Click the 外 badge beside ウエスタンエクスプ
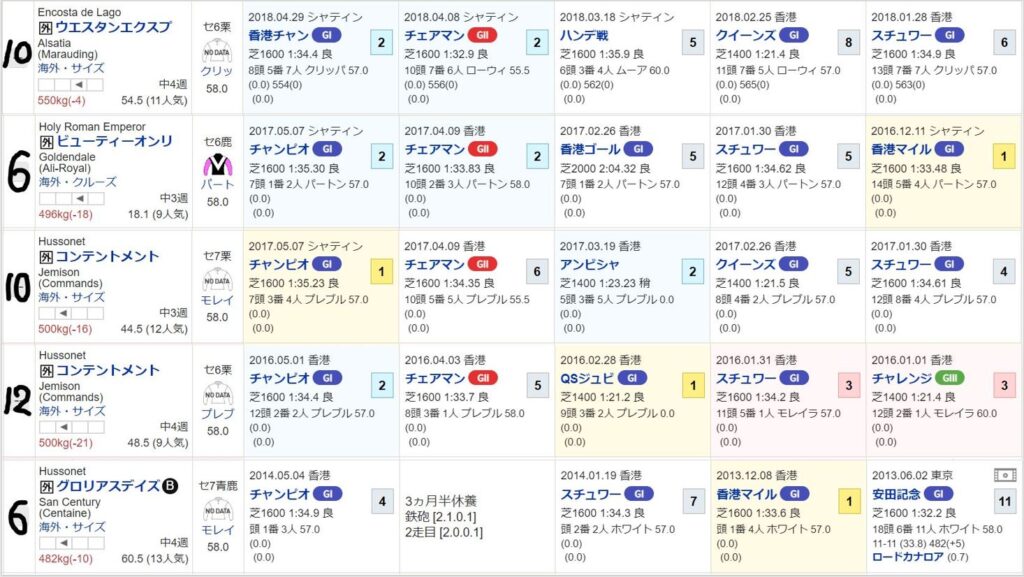Image resolution: width=1024 pixels, height=577 pixels. (x=46, y=28)
